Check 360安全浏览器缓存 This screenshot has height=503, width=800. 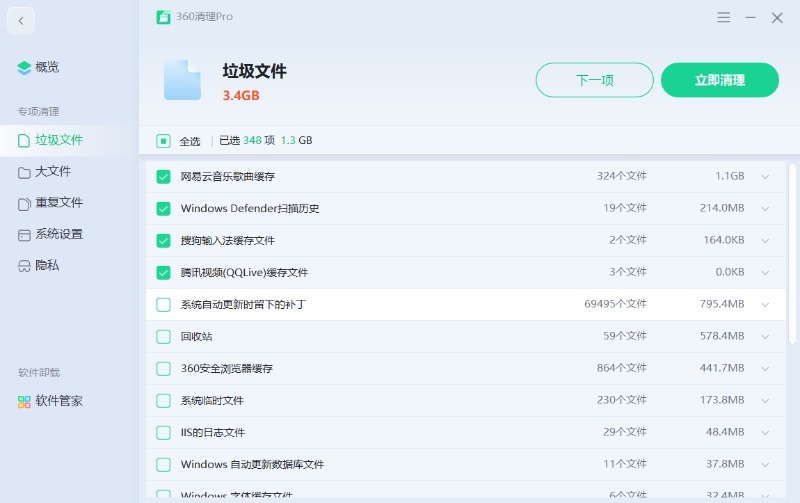163,368
